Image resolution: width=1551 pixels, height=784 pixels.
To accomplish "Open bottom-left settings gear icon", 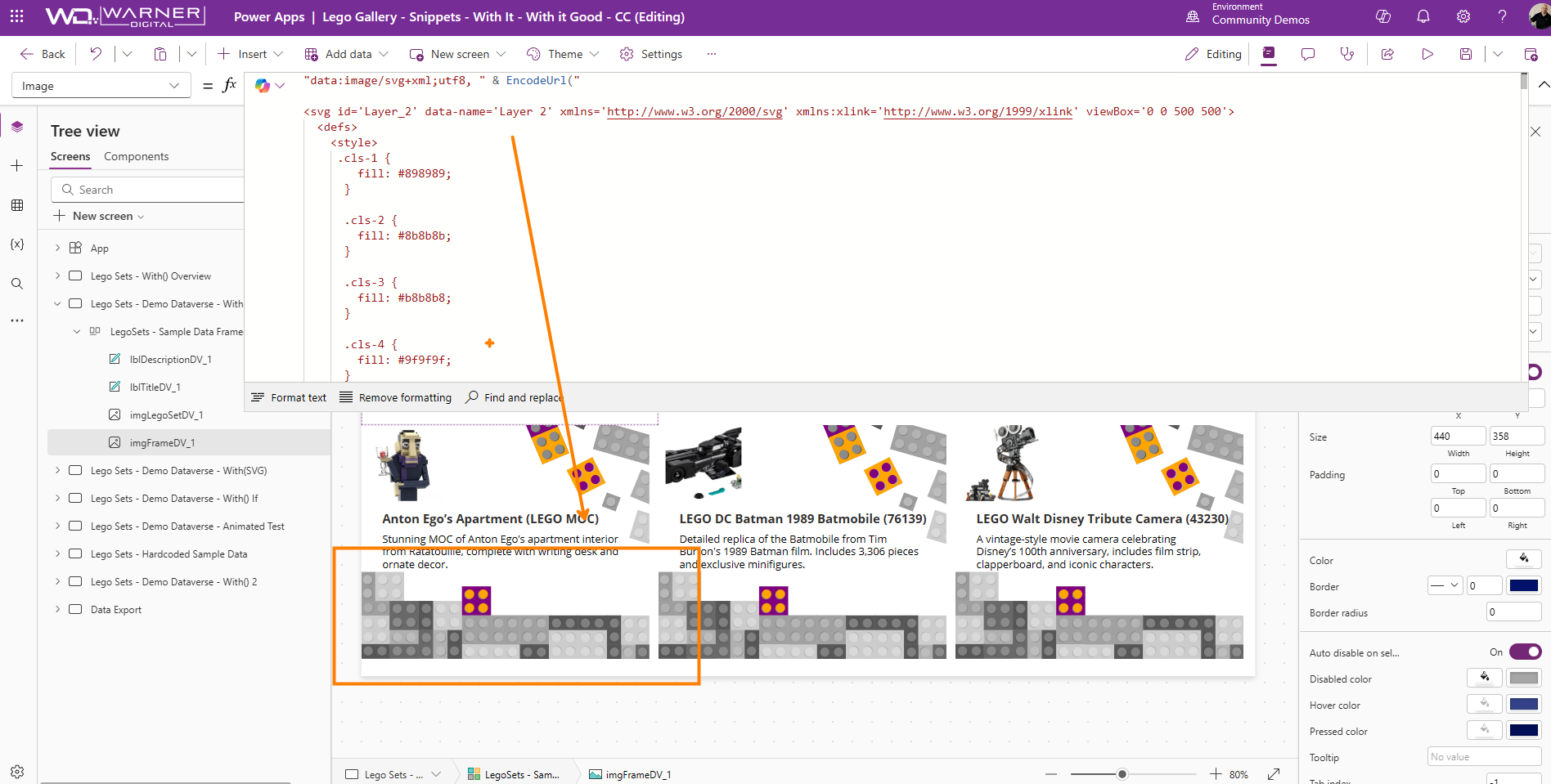I will [x=17, y=771].
